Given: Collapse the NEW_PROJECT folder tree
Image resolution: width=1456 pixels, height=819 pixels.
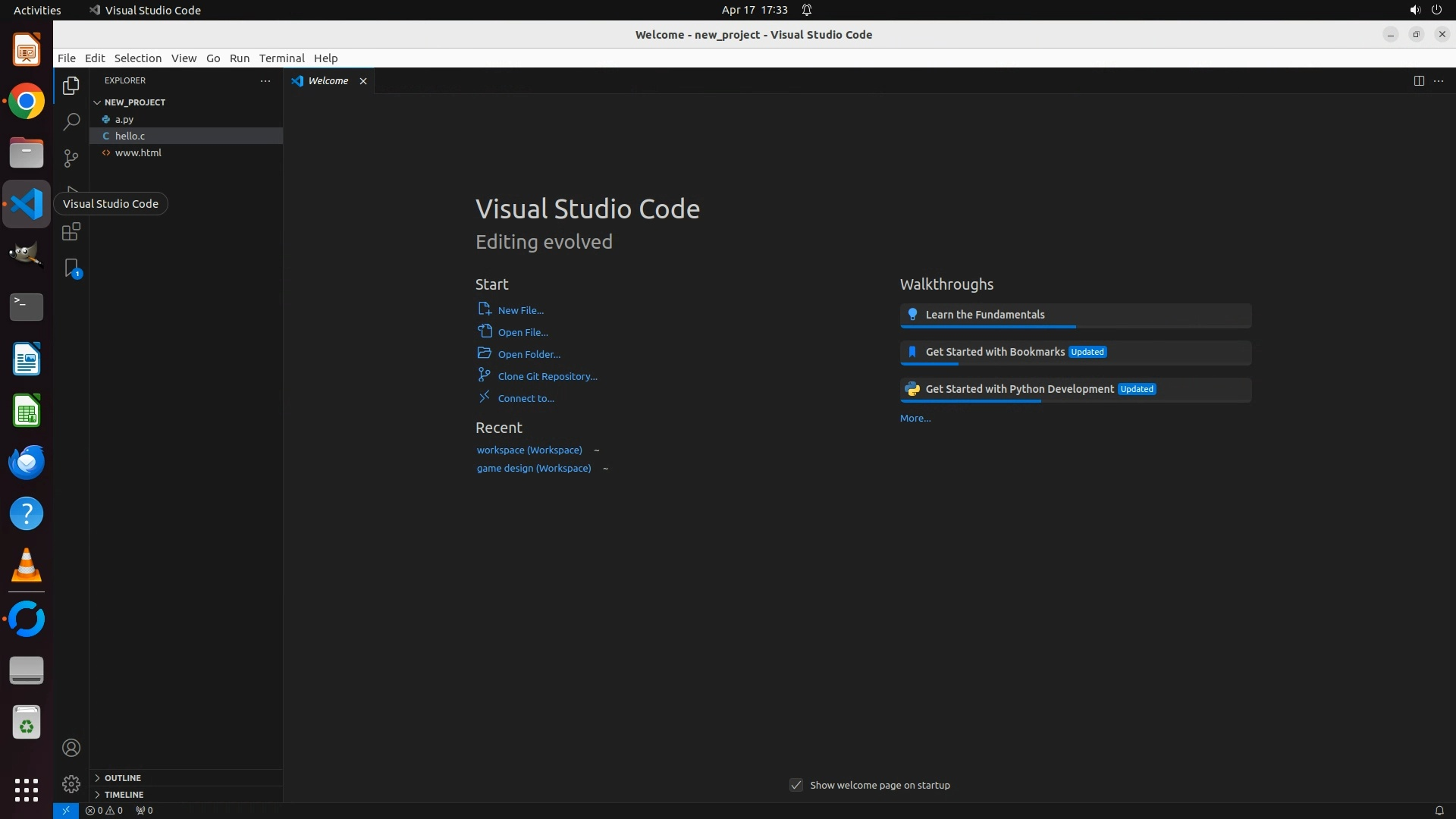Looking at the screenshot, I should click(x=97, y=102).
